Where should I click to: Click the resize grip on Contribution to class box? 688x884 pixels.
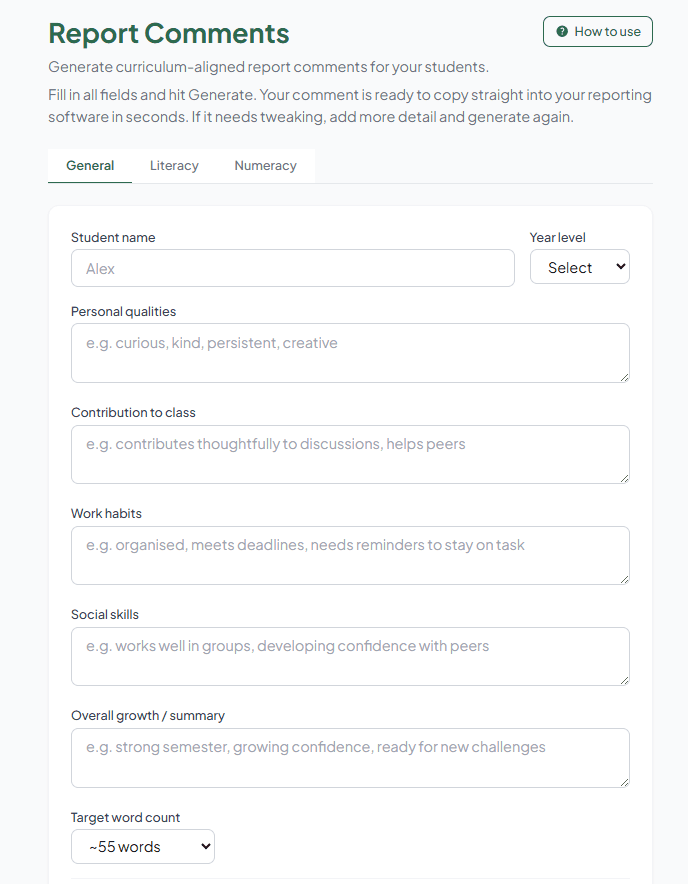(625, 477)
